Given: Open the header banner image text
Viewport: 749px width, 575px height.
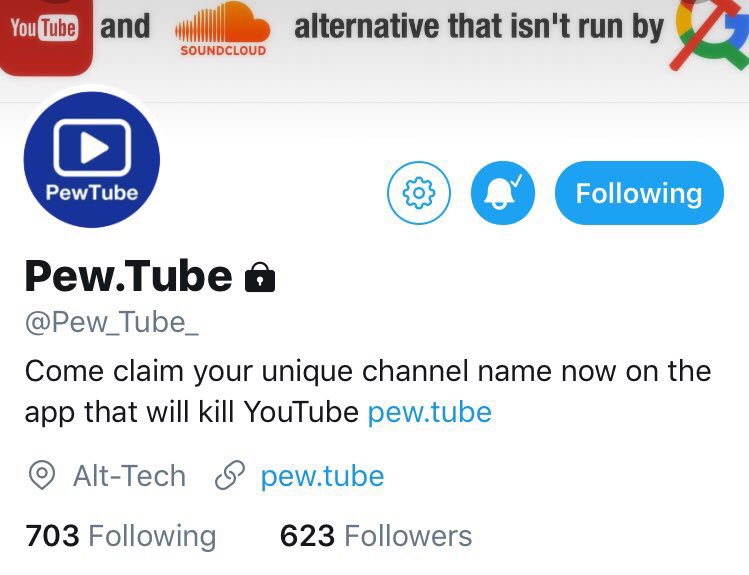Looking at the screenshot, I should [479, 26].
